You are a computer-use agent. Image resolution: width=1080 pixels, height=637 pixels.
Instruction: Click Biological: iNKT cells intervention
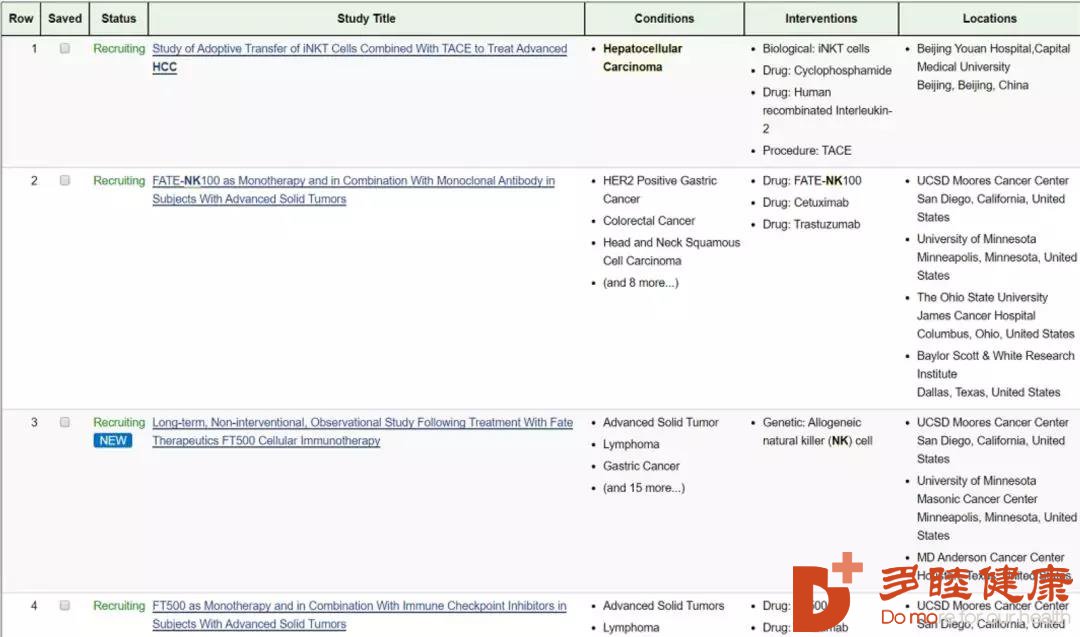[816, 48]
